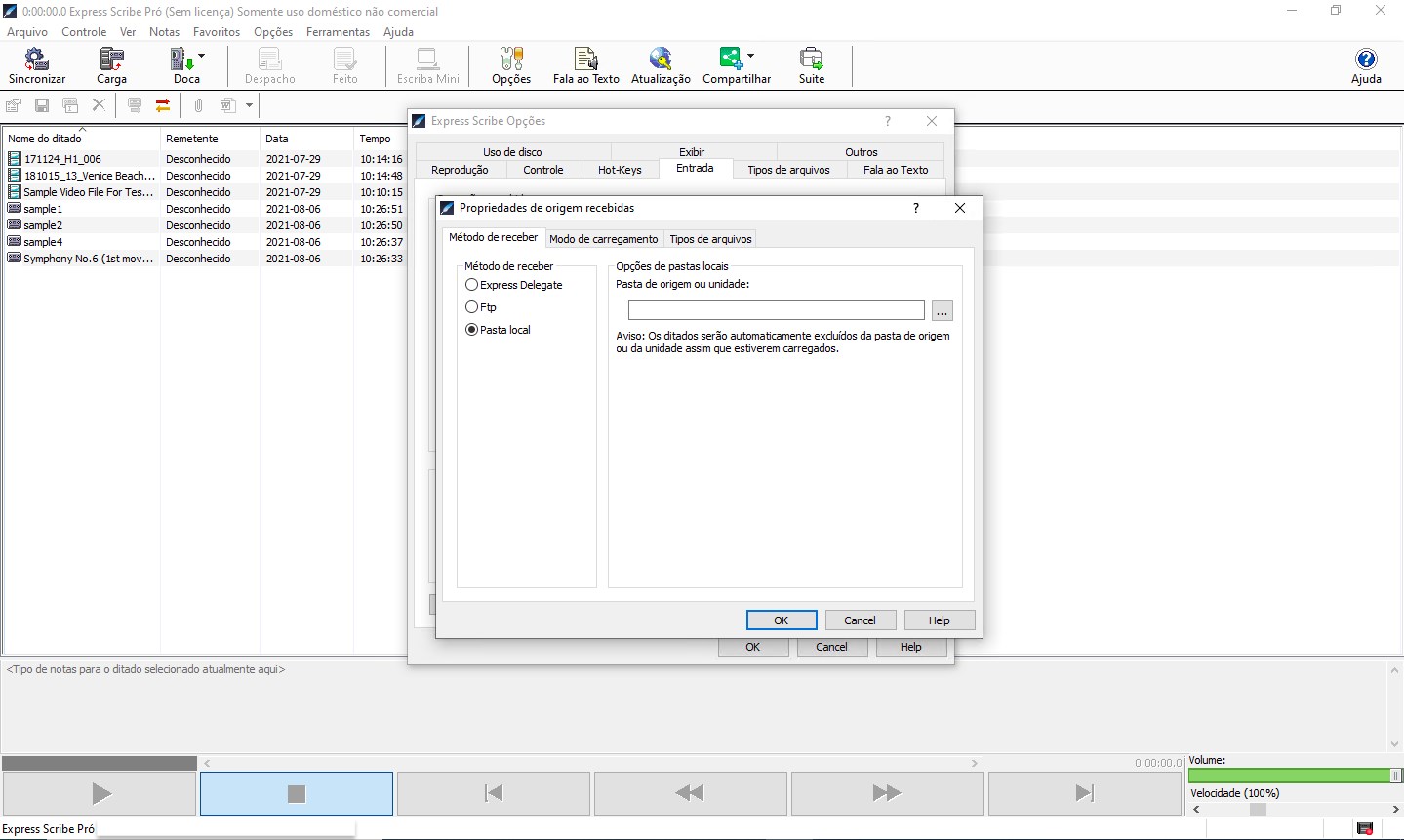Open the Notas menu
Viewport: 1404px width, 840px height.
click(164, 32)
